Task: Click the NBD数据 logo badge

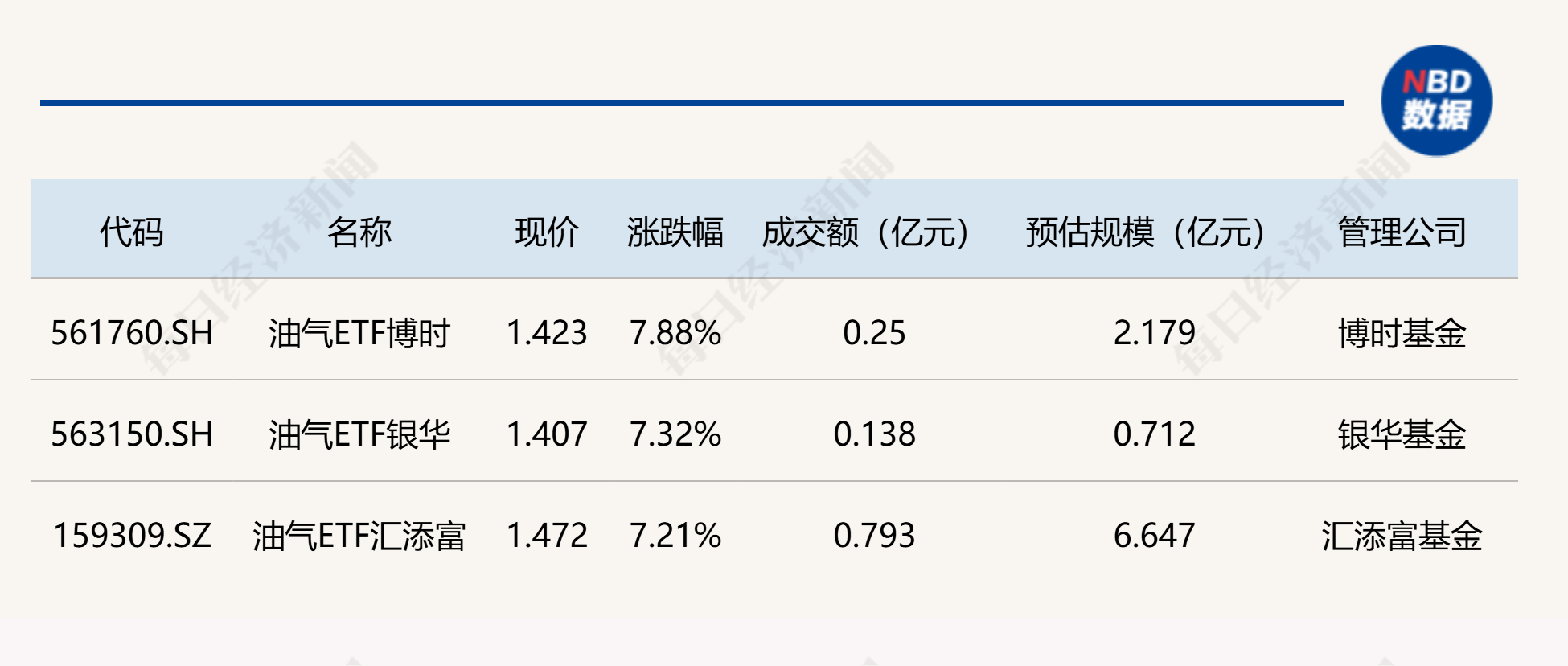Action: coord(1436,101)
